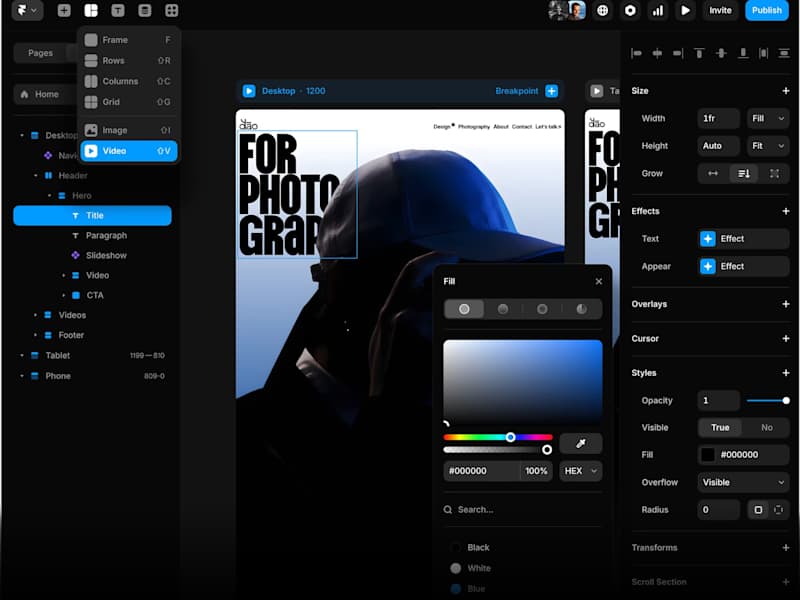Viewport: 800px width, 600px height.
Task: Align top icon in the alignment row
Action: 699,53
